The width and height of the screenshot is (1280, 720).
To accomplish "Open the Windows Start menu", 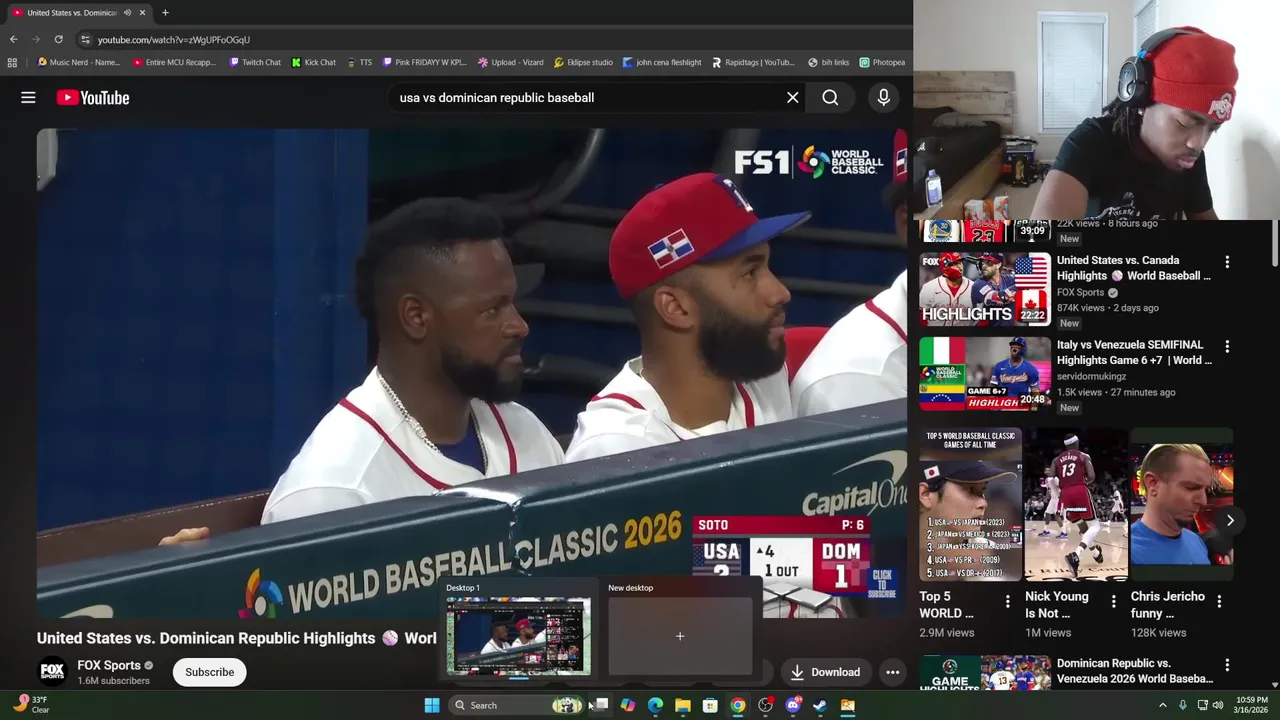I will [432, 705].
